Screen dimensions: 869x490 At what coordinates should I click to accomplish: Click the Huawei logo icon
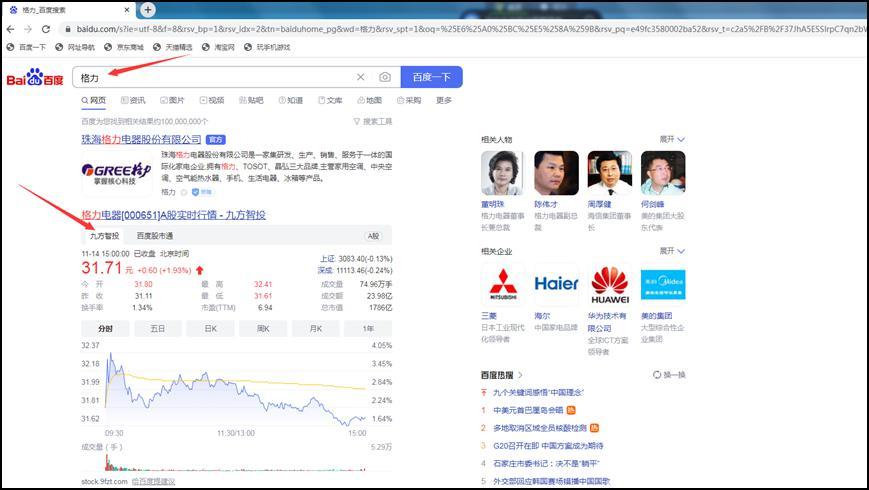[x=610, y=285]
